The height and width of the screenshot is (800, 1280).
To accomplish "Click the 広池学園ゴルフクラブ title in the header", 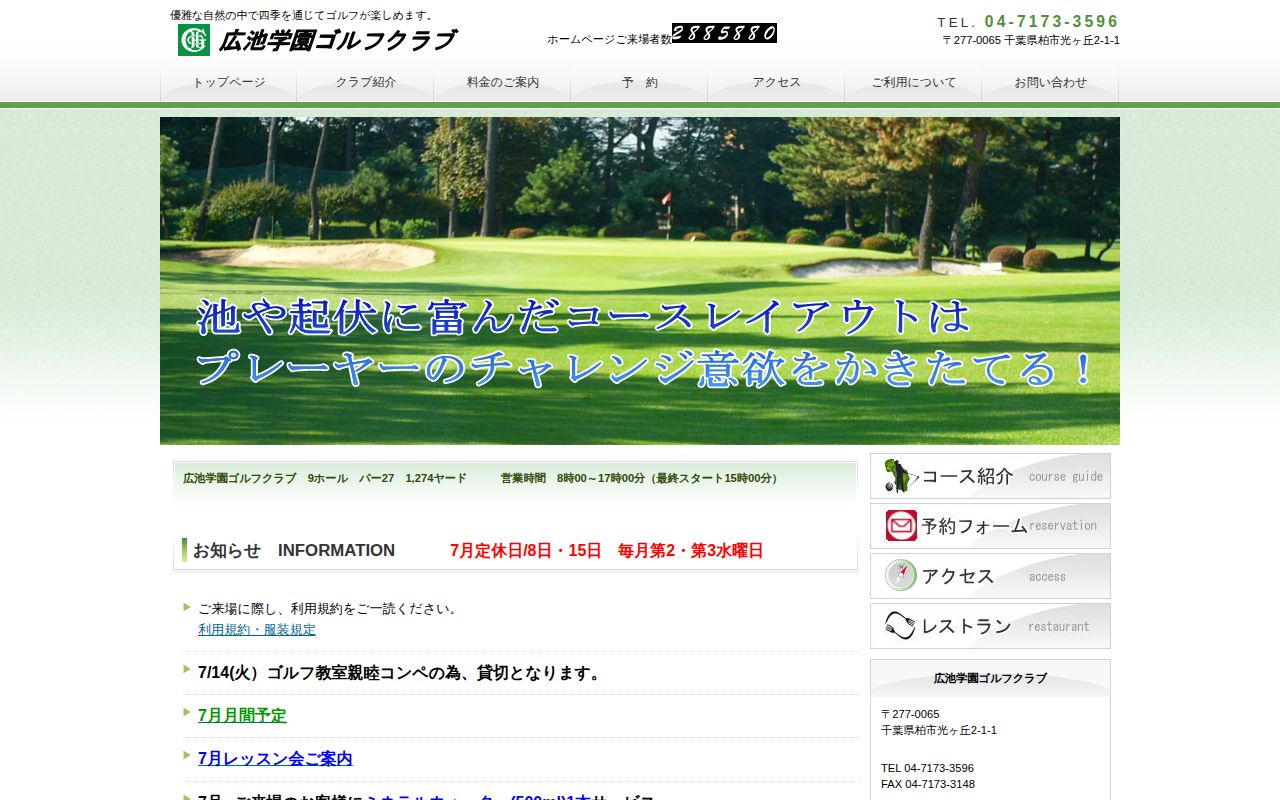I will click(337, 41).
